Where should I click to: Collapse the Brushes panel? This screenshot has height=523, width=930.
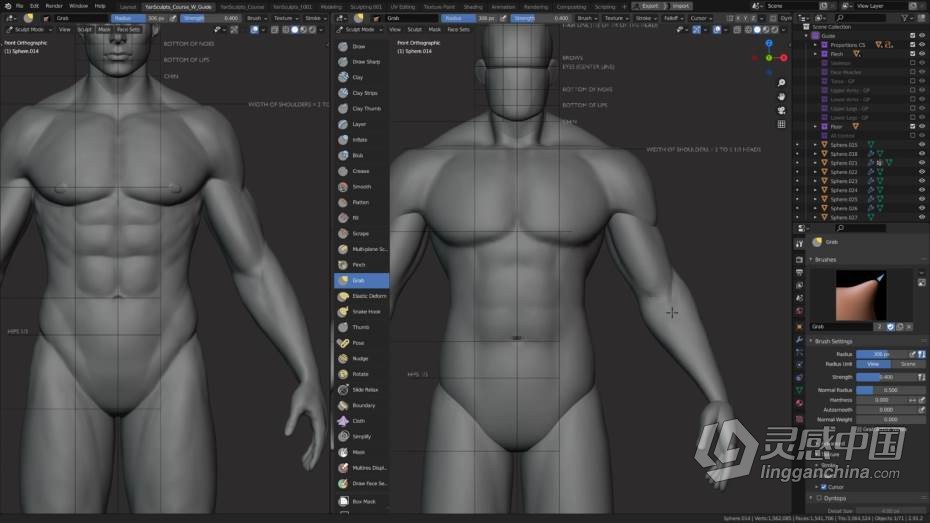(811, 260)
